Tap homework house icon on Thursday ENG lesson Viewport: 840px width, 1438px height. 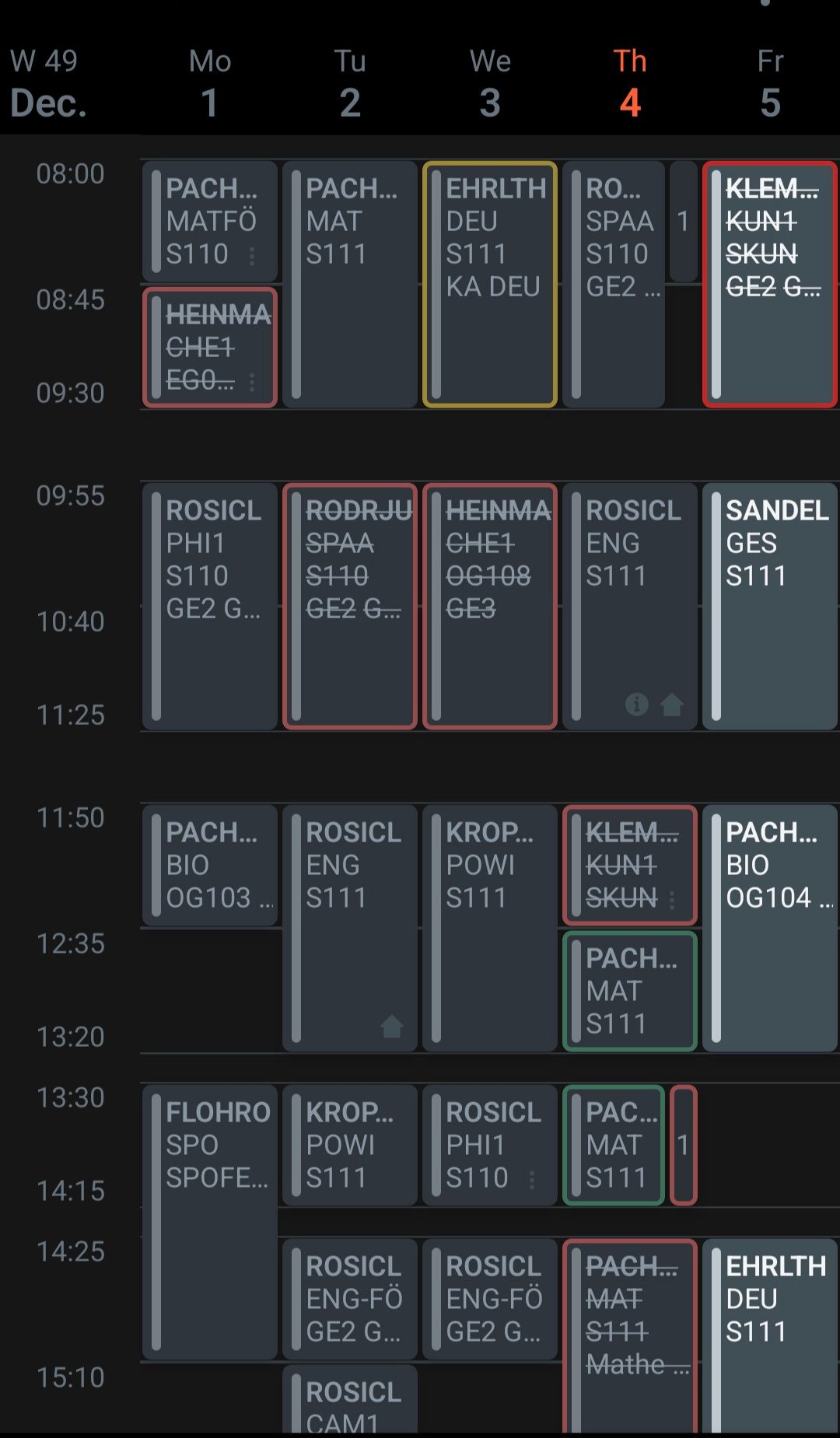point(672,705)
